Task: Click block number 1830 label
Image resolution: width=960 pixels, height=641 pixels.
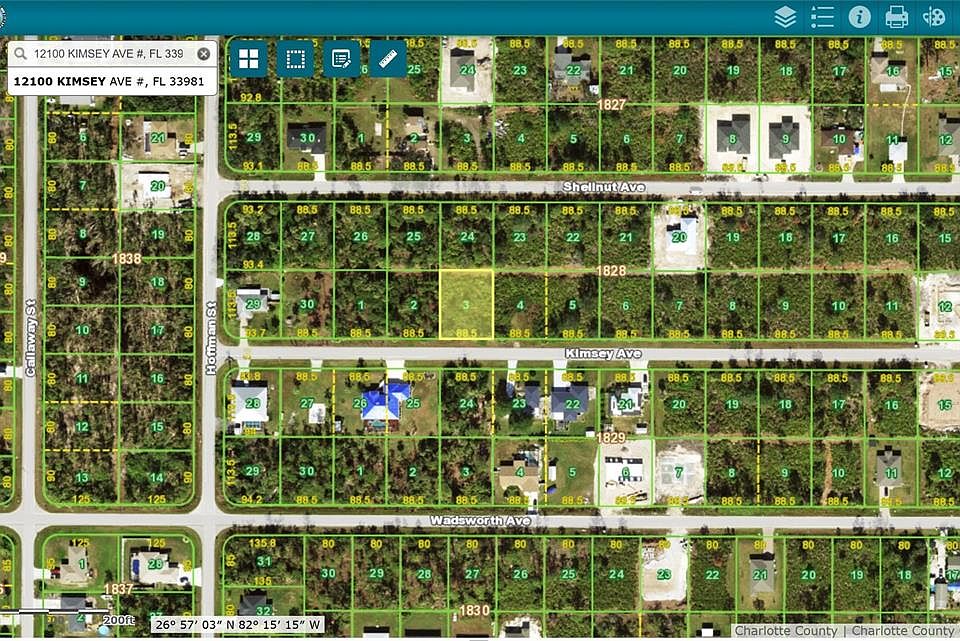Action: point(474,610)
